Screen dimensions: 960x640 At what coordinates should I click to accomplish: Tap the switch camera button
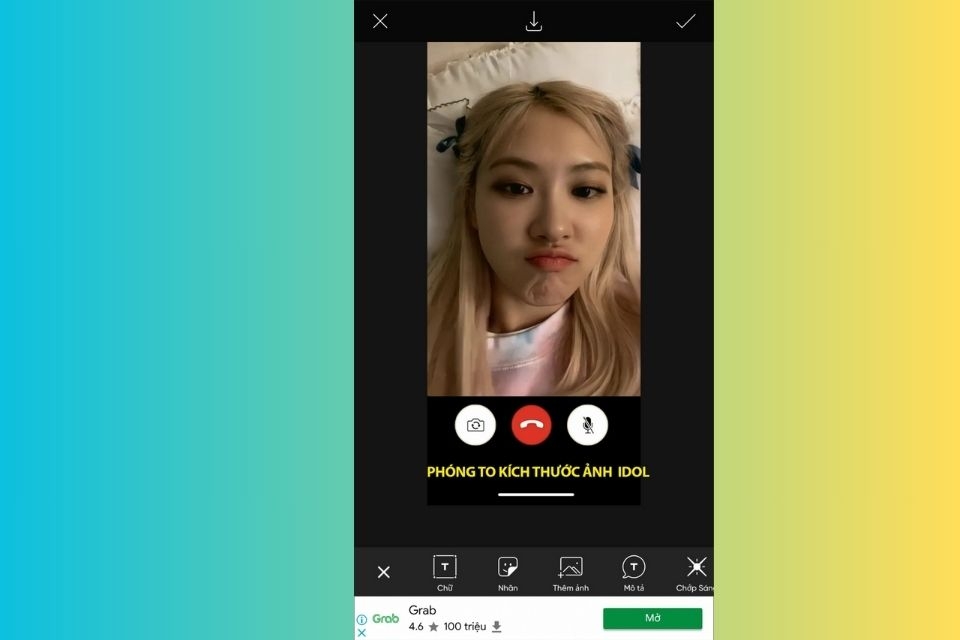476,425
